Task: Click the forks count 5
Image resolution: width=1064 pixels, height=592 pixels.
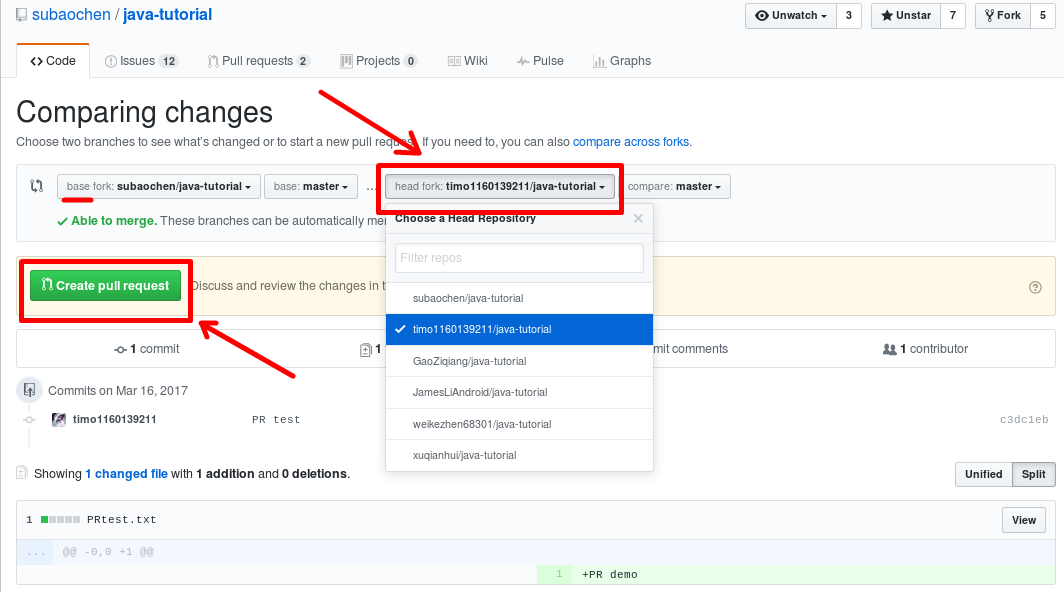Action: [1043, 16]
